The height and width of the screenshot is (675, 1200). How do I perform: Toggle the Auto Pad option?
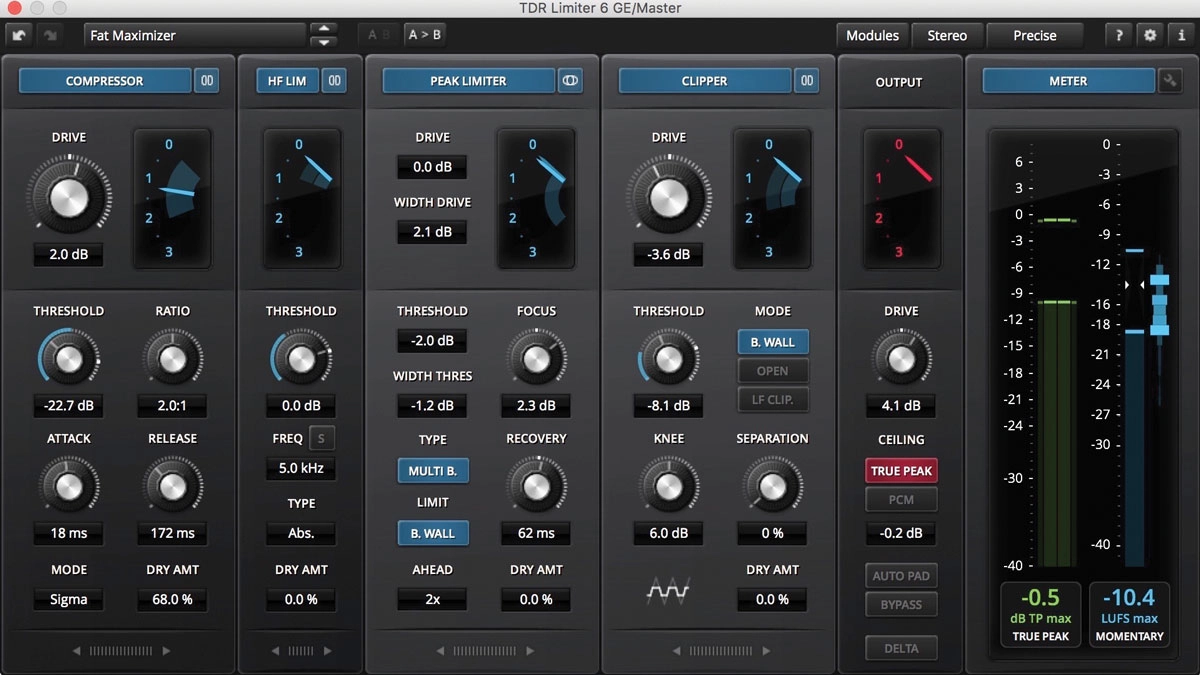tap(902, 576)
